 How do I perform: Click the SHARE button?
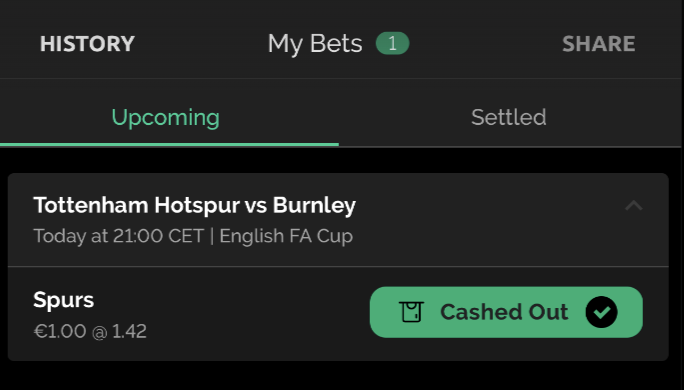[598, 44]
